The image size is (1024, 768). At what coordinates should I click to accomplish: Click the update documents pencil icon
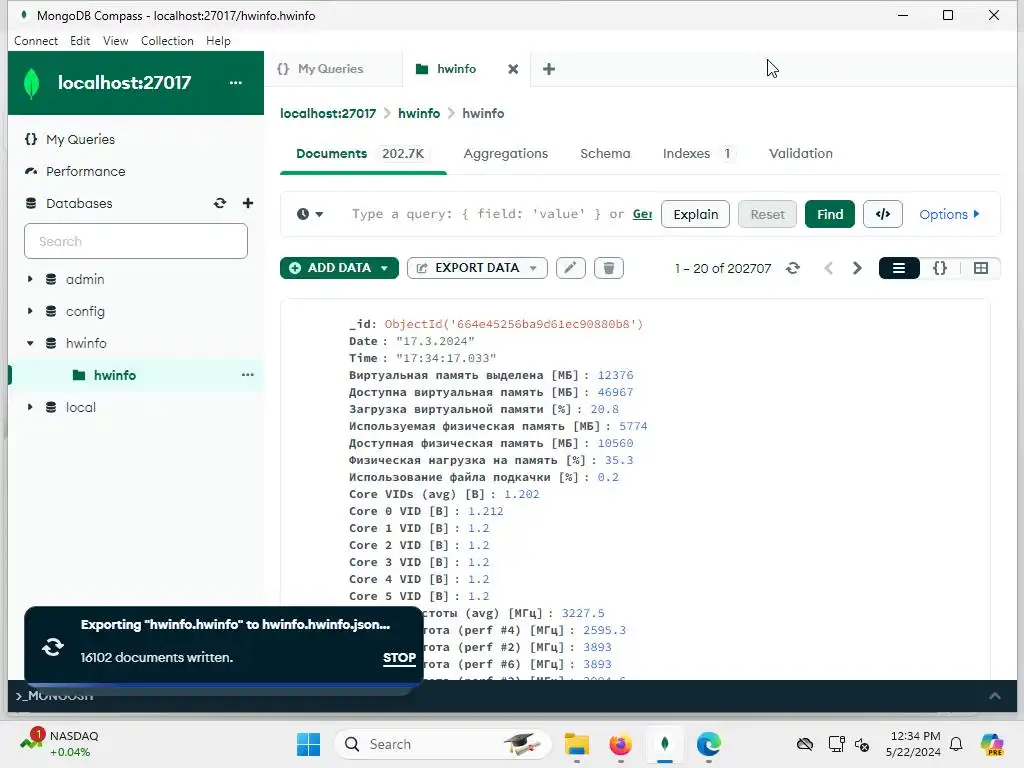click(571, 268)
